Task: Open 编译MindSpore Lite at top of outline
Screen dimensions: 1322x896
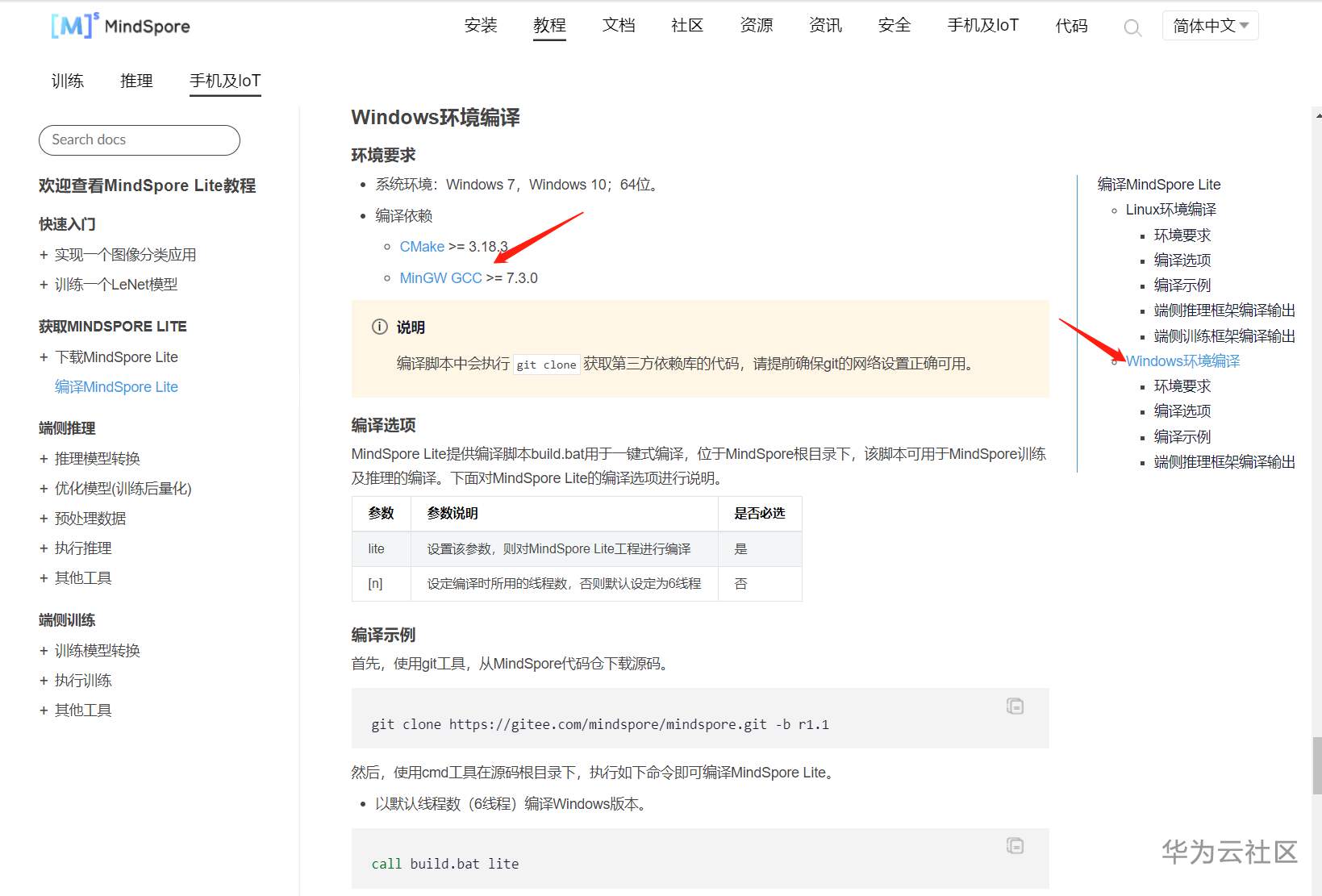Action: click(1159, 185)
